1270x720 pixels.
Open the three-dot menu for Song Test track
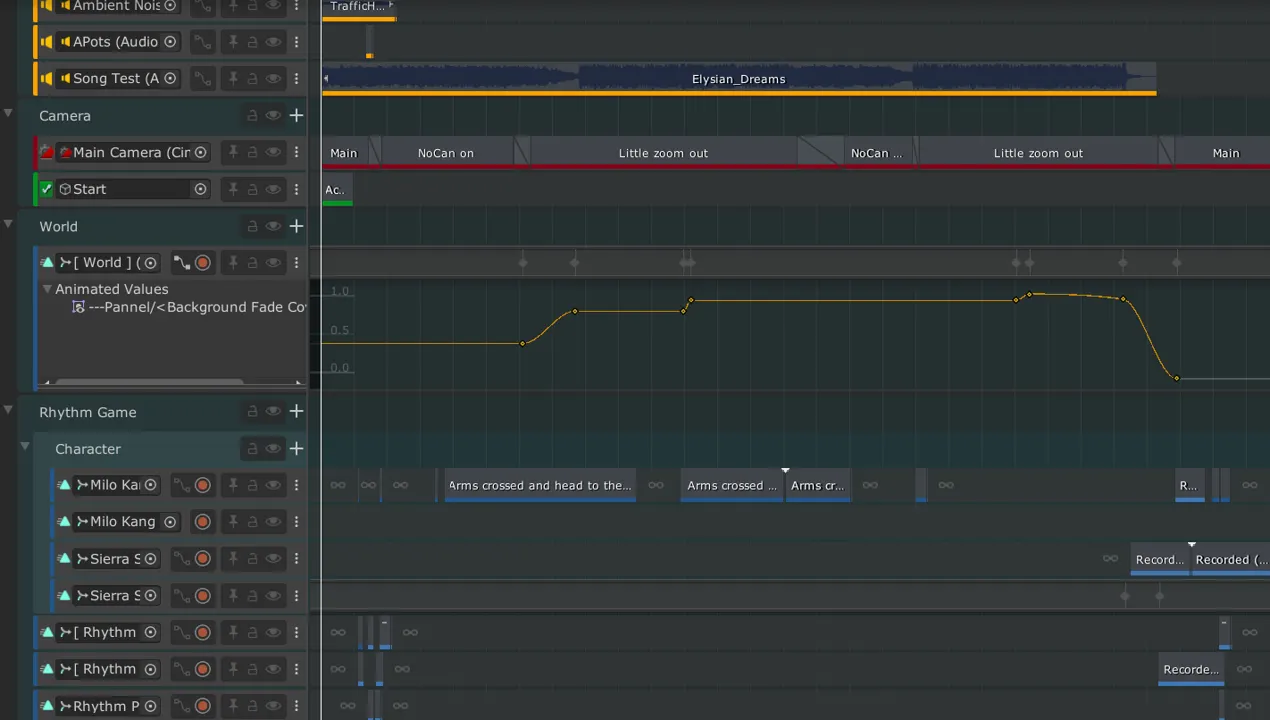tap(296, 78)
